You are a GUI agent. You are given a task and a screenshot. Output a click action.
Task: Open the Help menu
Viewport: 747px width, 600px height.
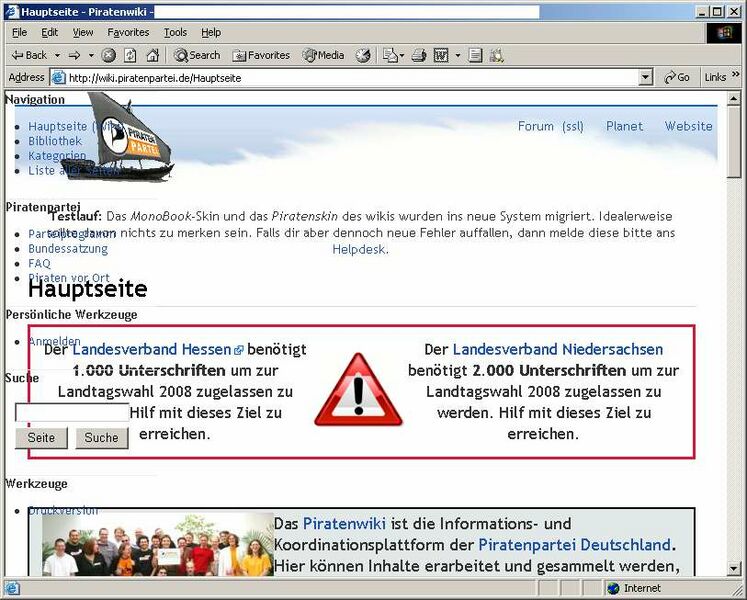click(211, 32)
